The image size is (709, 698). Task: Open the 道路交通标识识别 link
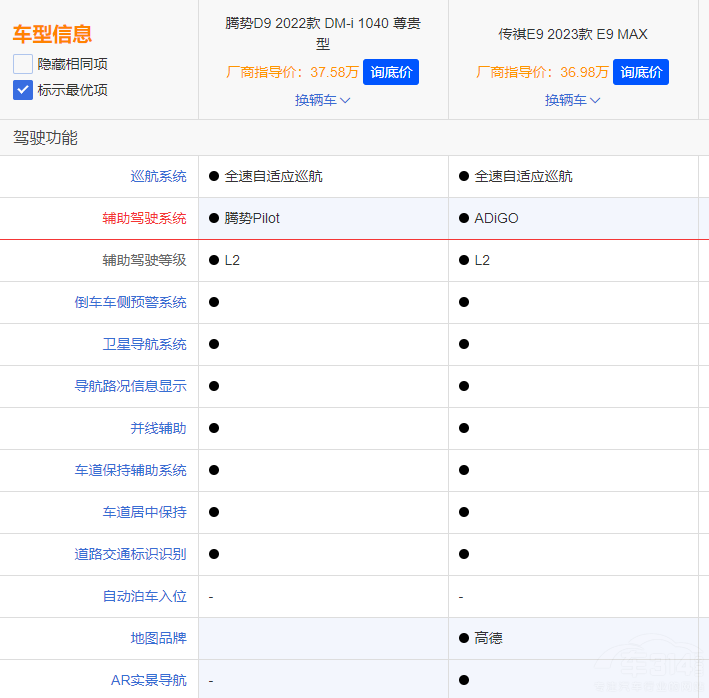tap(130, 554)
